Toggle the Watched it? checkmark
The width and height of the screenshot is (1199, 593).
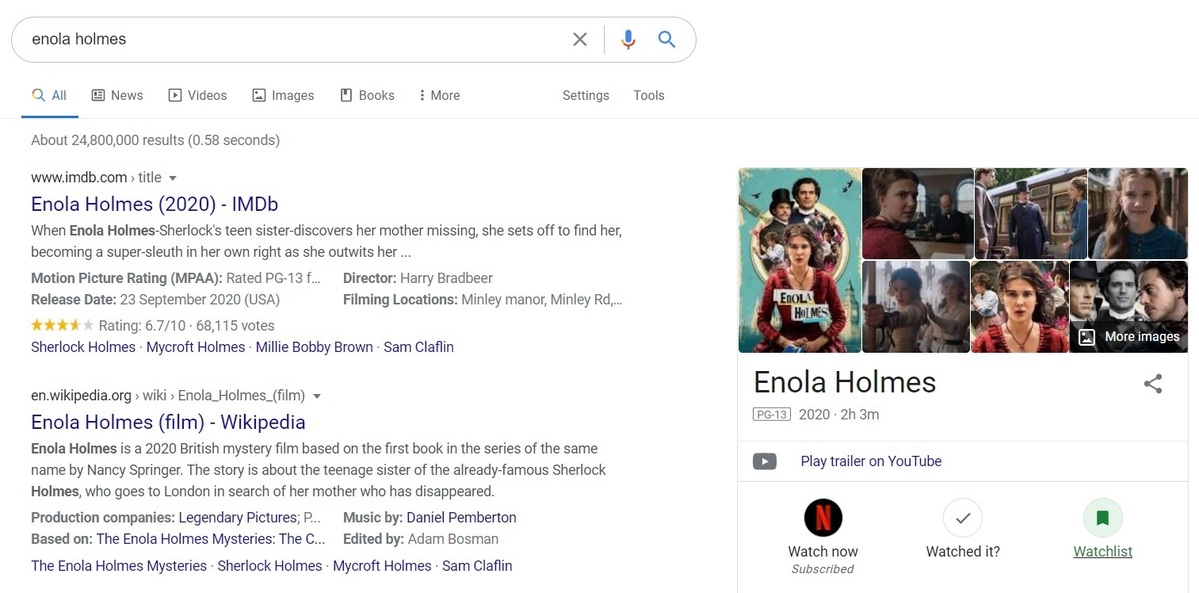[x=963, y=517]
